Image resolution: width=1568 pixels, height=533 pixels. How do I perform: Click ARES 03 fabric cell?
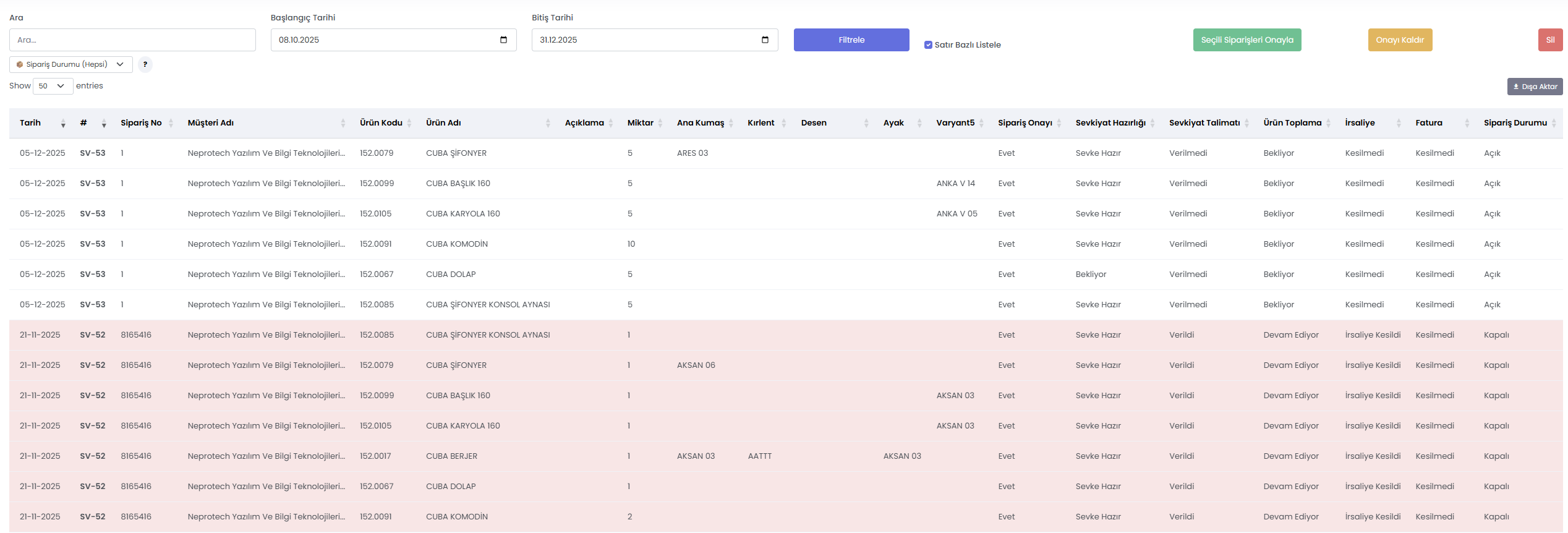click(x=692, y=153)
